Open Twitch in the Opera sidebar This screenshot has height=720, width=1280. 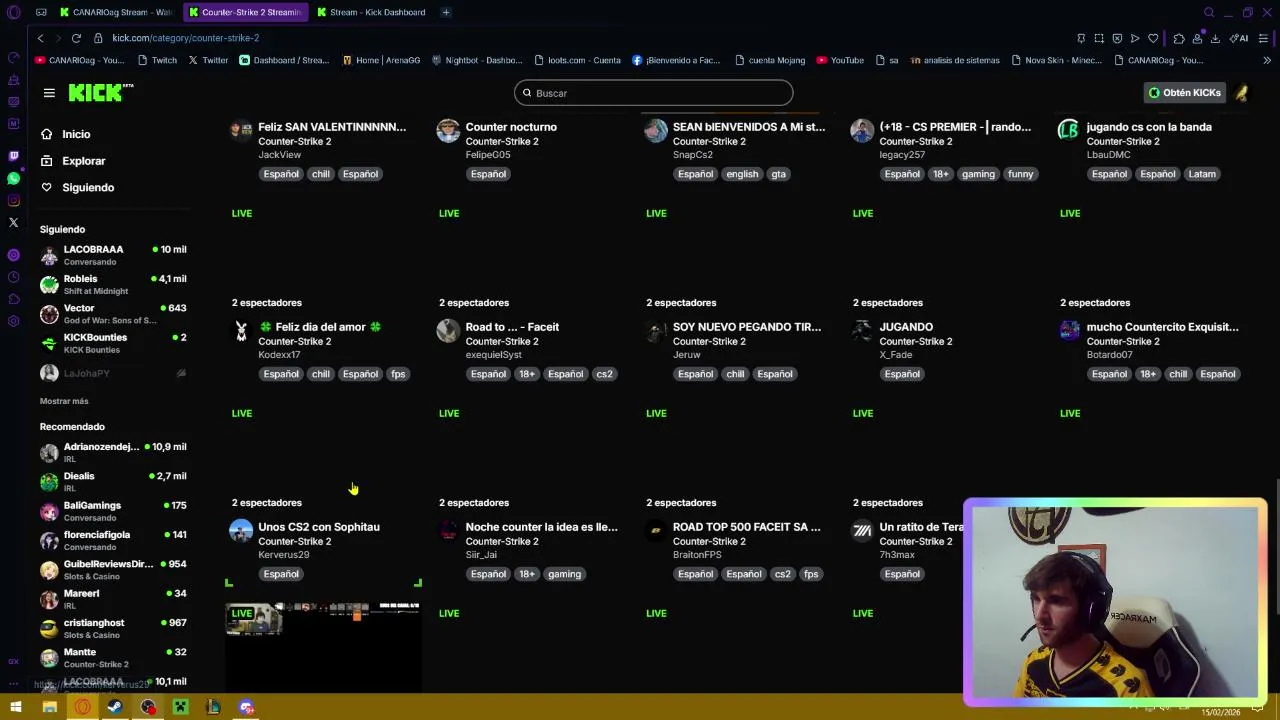[x=13, y=156]
